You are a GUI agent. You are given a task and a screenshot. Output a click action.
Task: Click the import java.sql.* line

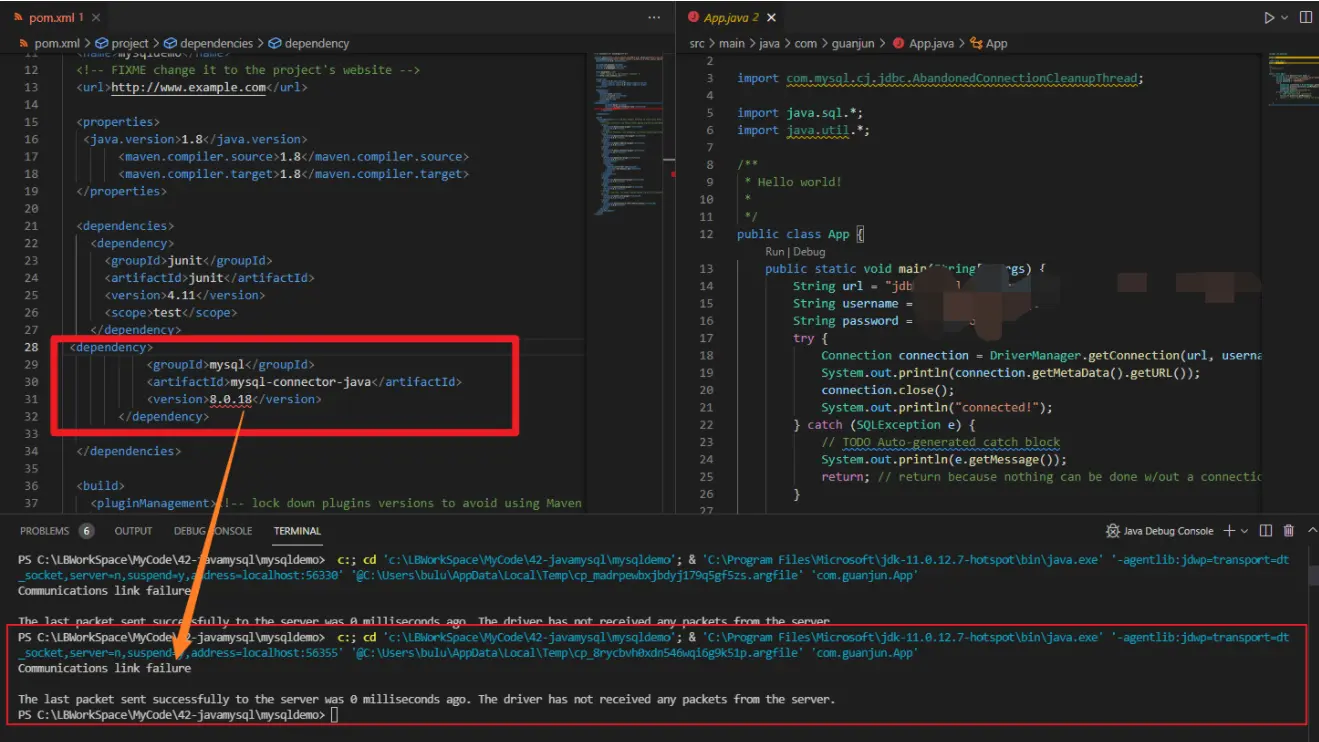click(800, 113)
